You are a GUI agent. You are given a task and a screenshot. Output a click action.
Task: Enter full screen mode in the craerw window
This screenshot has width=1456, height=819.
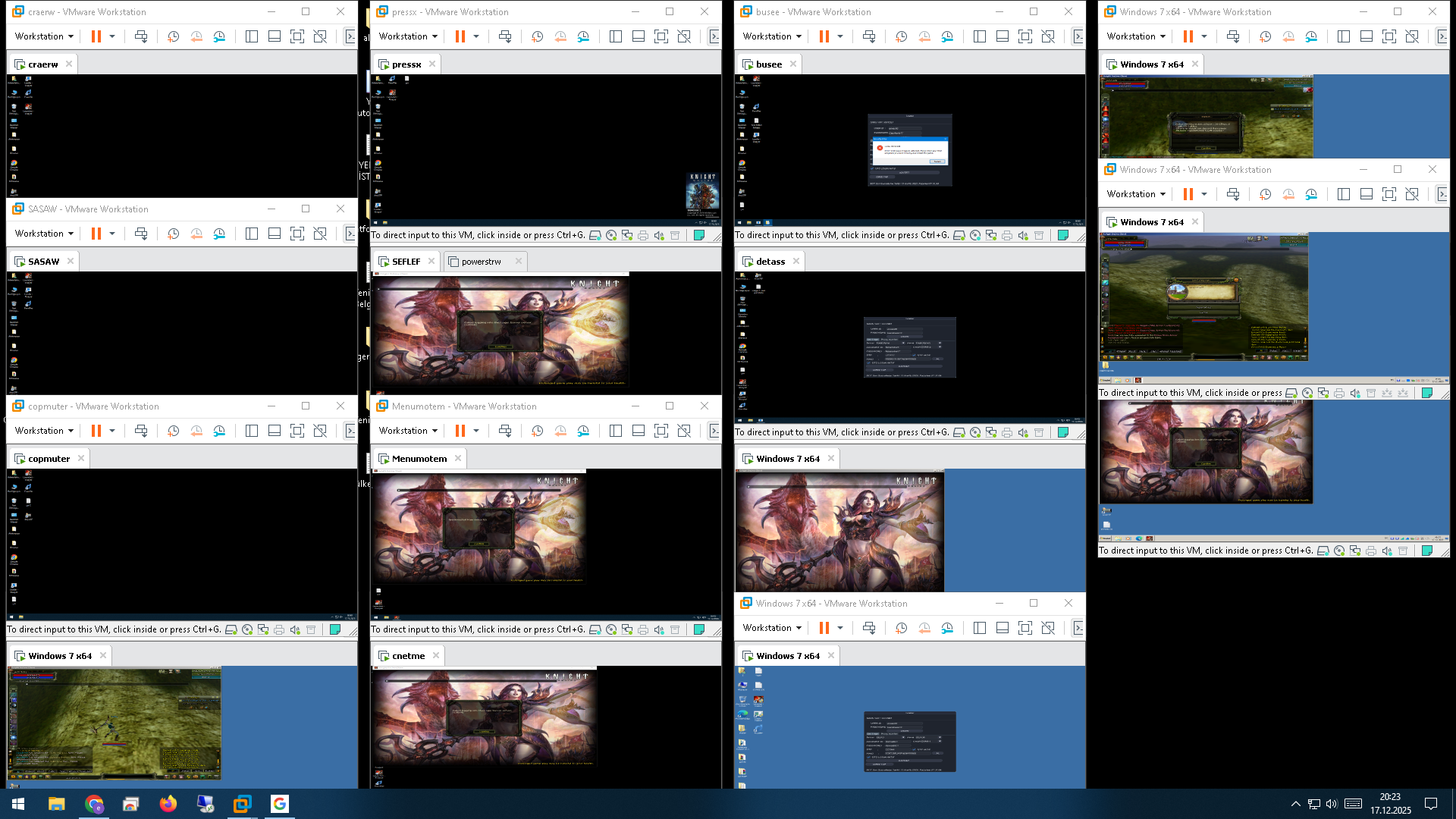(297, 36)
